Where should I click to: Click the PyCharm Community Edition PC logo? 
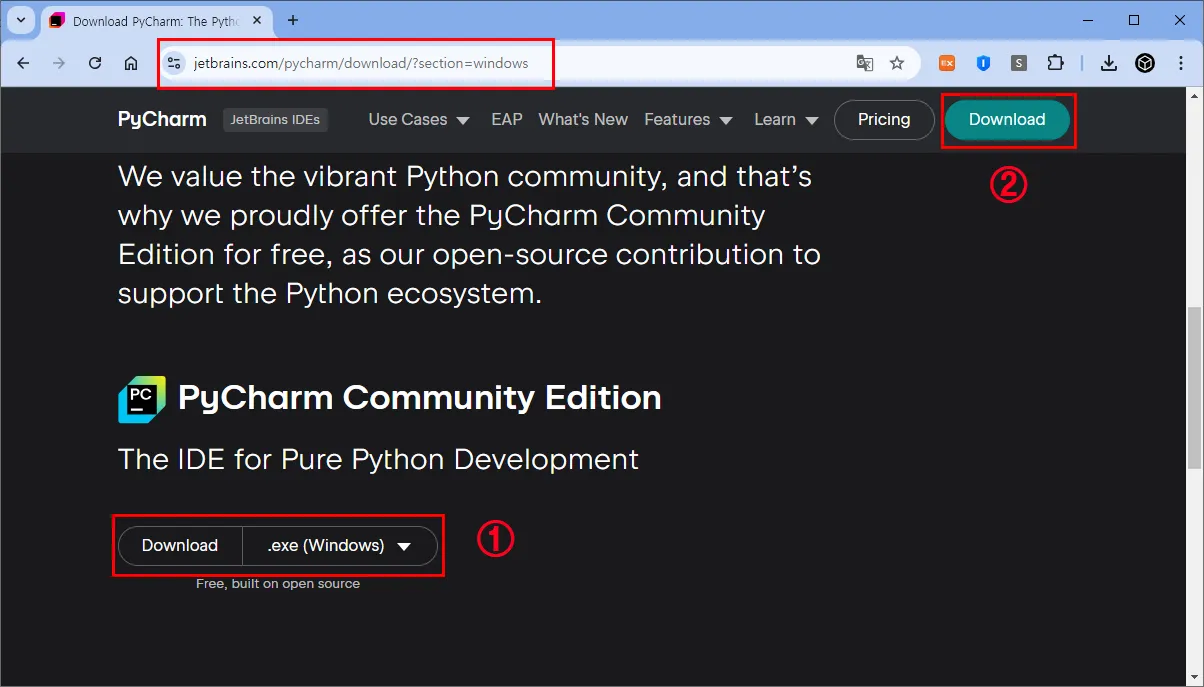[x=142, y=399]
